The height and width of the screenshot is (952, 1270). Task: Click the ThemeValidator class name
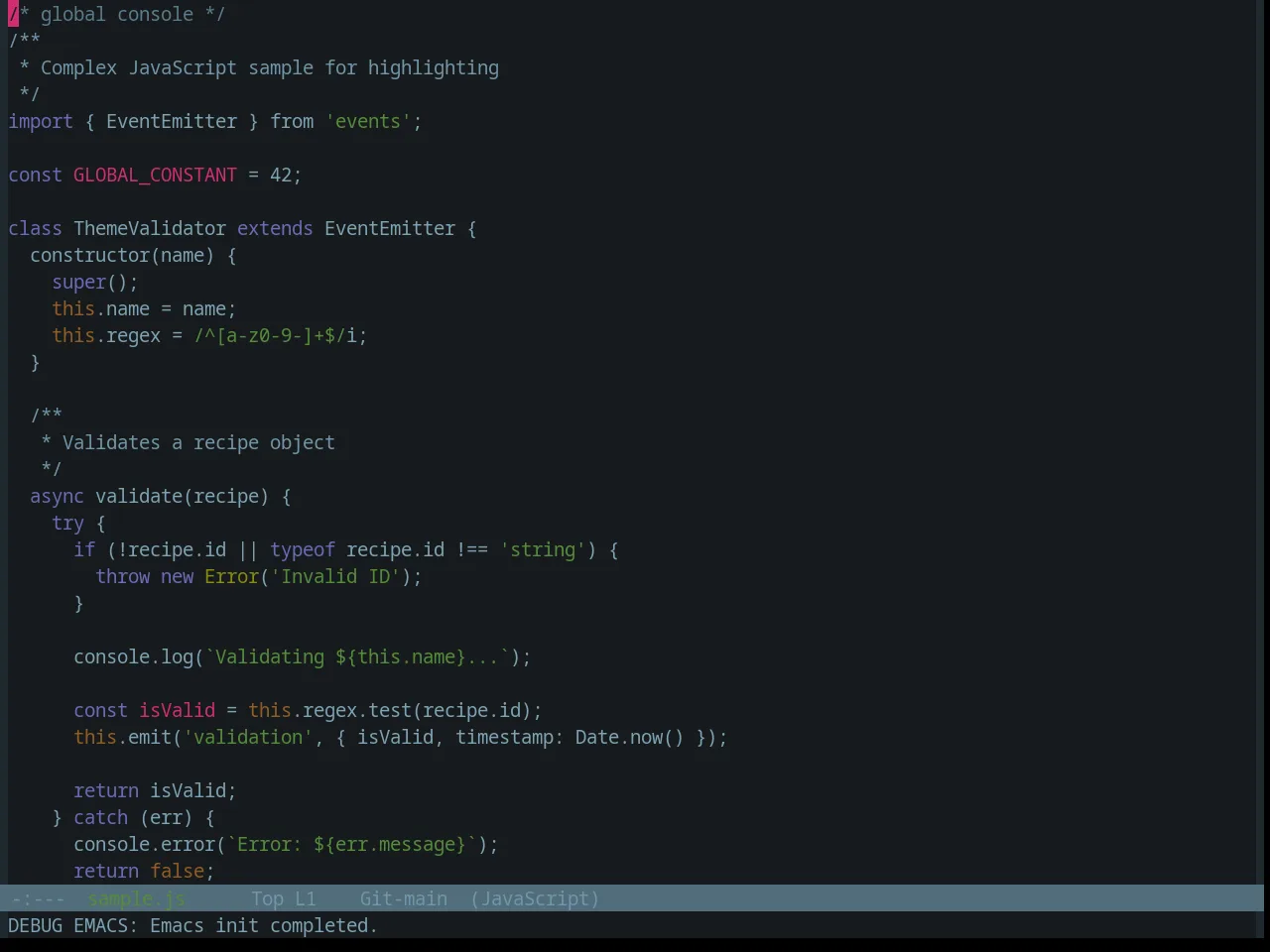pyautogui.click(x=150, y=228)
